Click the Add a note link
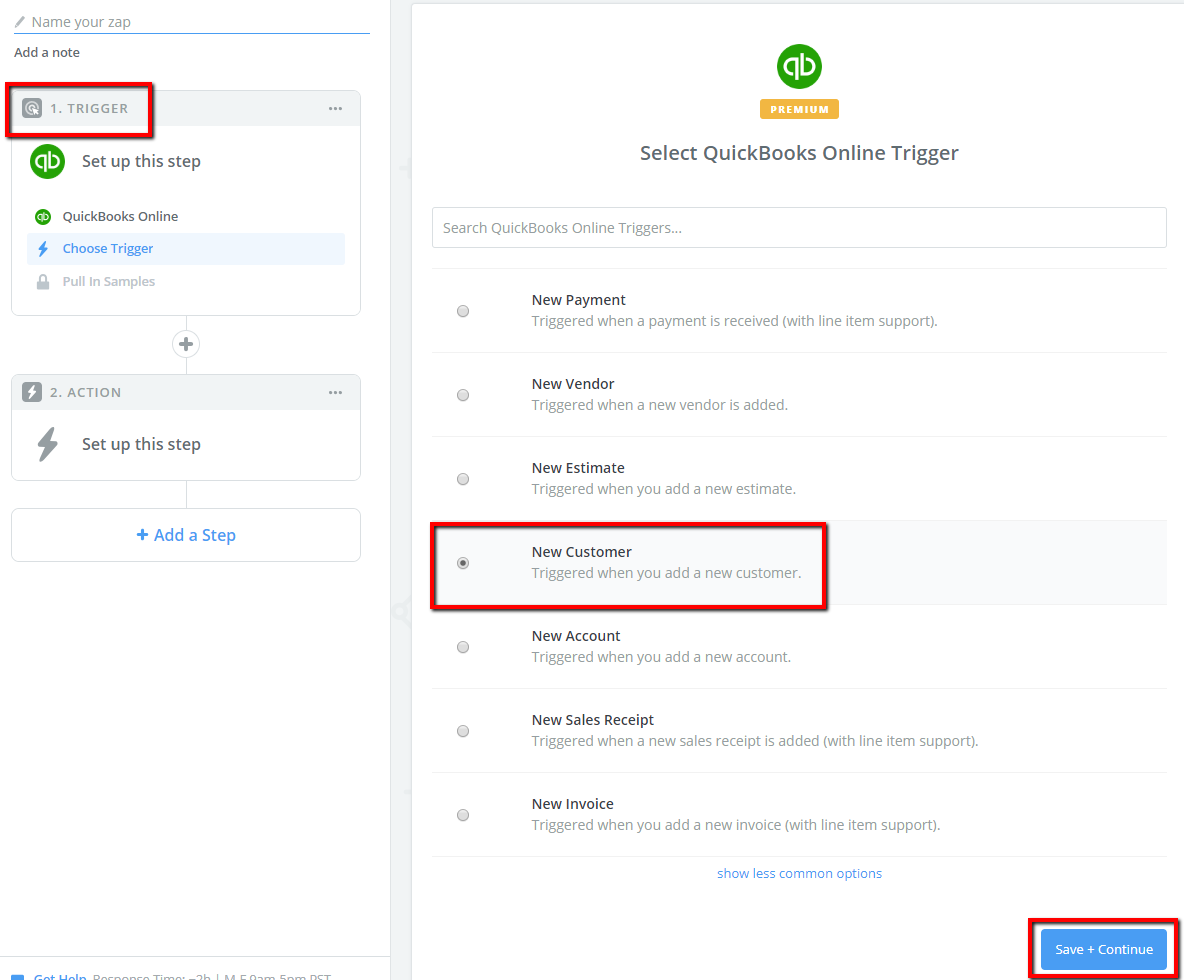1184x980 pixels. [47, 53]
